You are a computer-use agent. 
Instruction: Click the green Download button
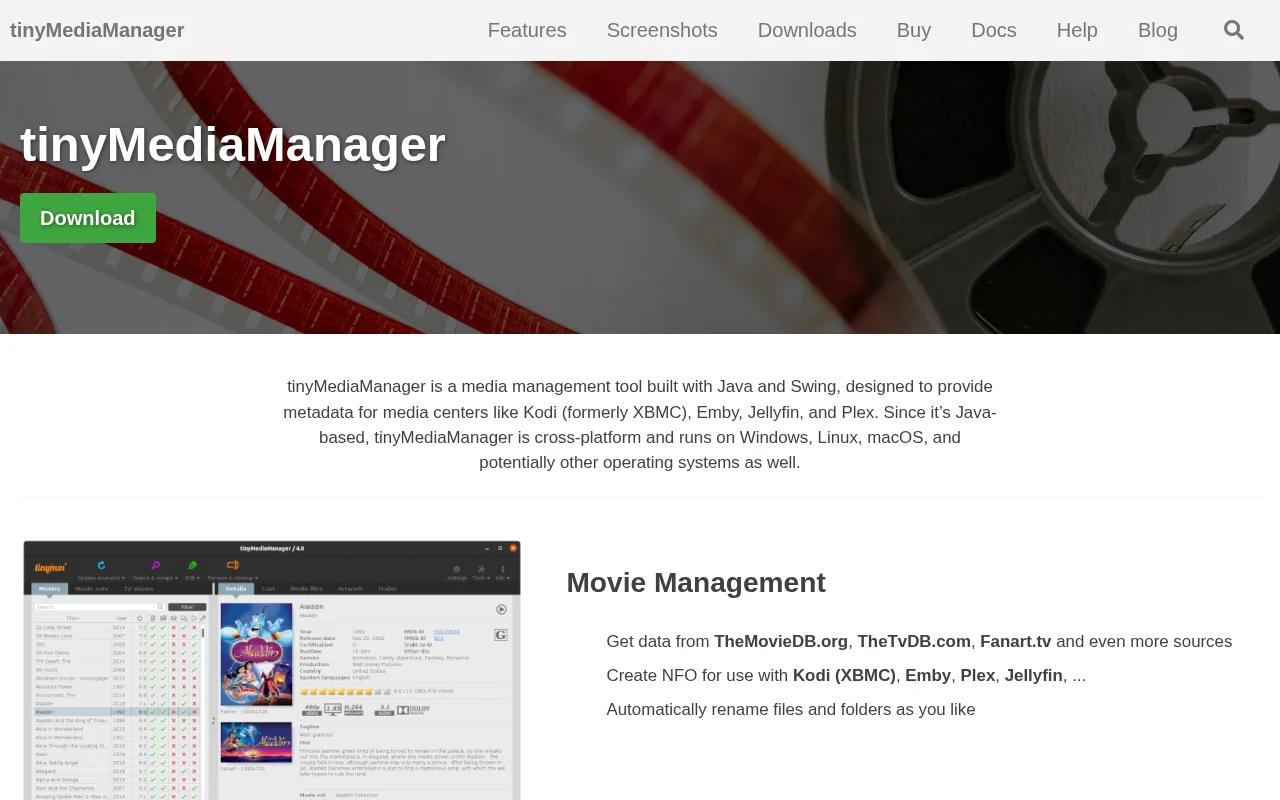pos(88,218)
